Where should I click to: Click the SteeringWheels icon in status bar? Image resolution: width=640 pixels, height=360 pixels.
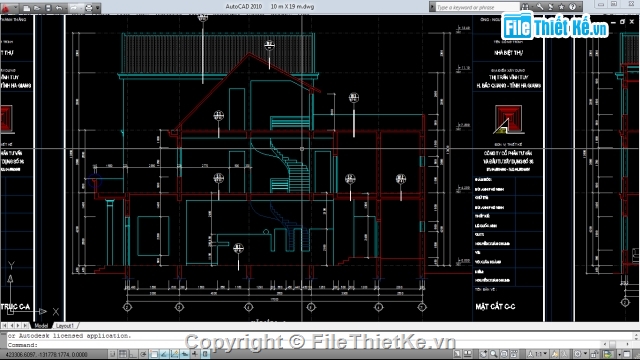click(504, 354)
